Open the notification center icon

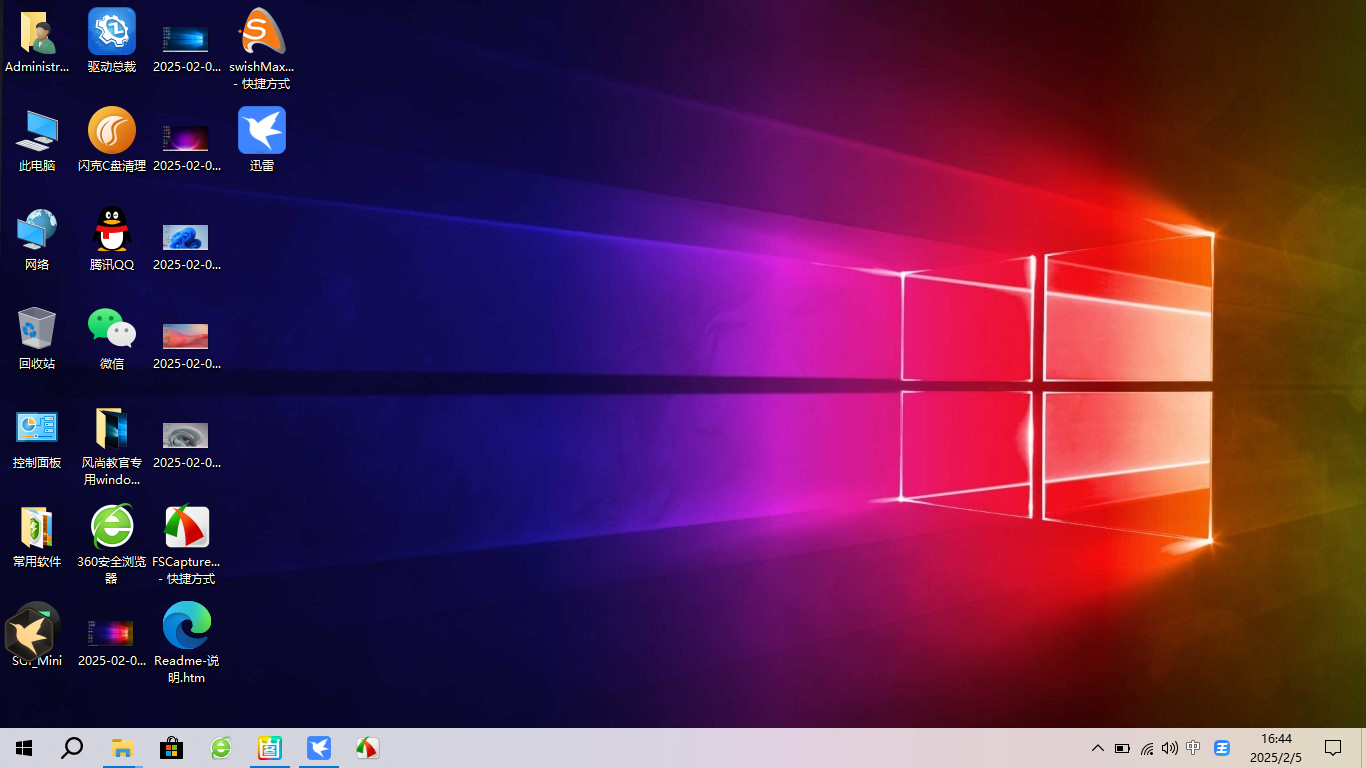coord(1333,748)
